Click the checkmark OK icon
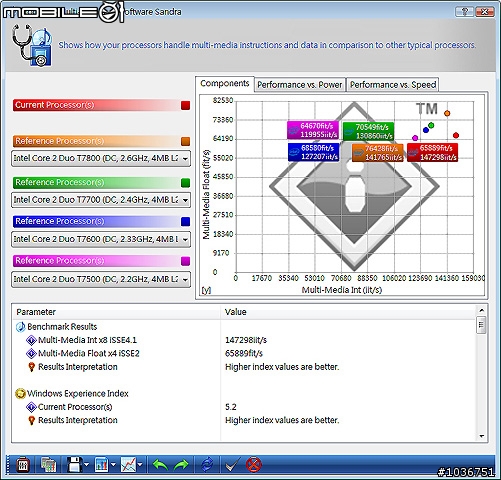This screenshot has width=501, height=480. pos(232,464)
